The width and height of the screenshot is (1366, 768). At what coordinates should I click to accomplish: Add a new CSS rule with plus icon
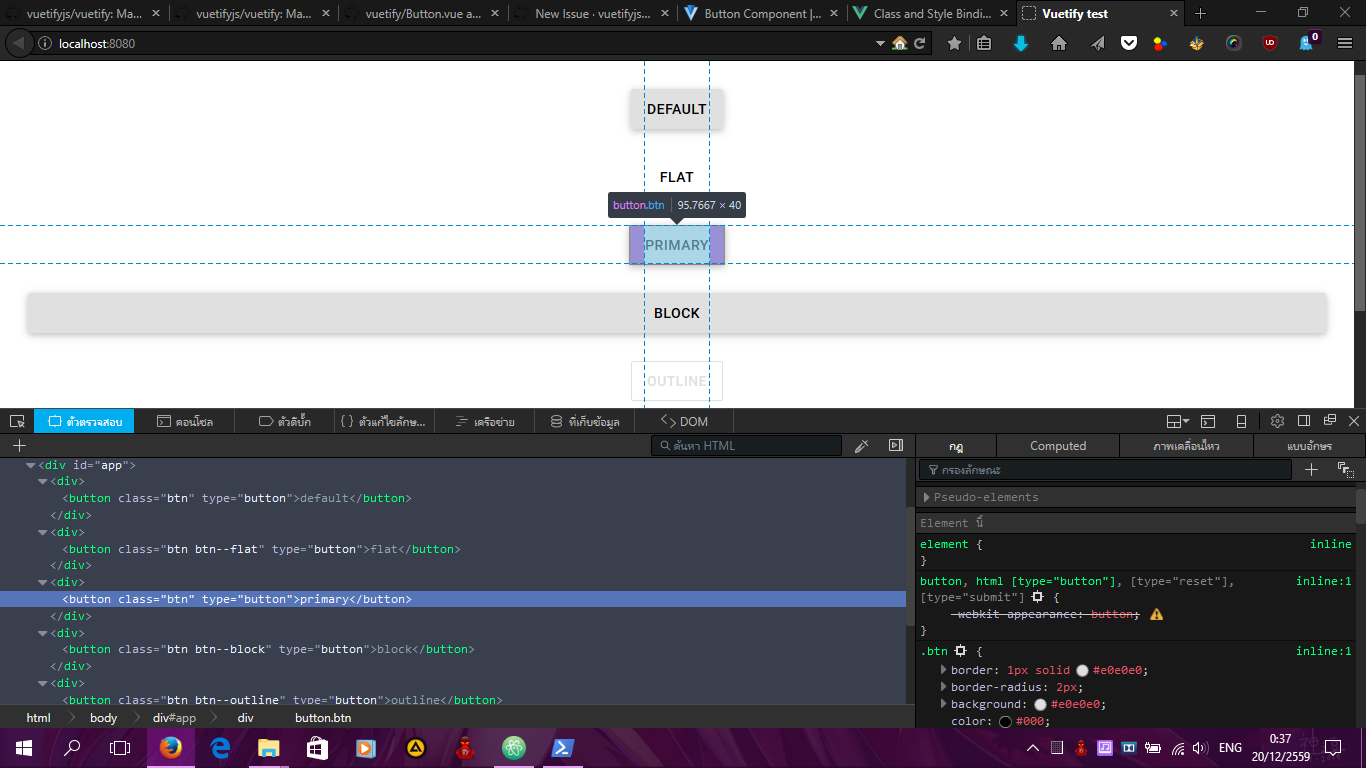tap(1312, 469)
